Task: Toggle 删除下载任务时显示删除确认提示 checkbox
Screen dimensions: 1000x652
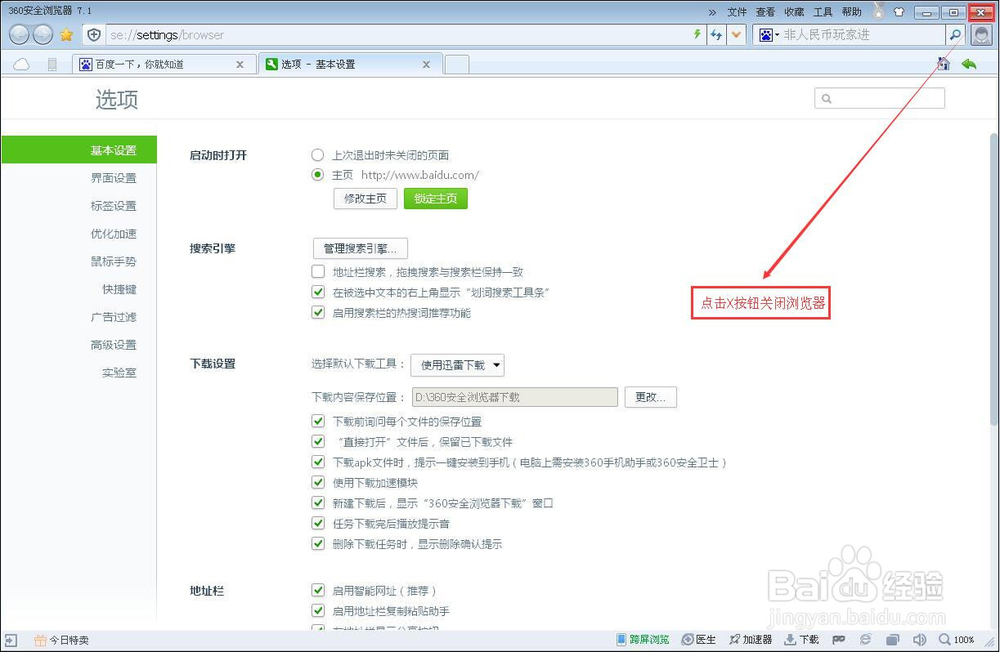Action: [318, 543]
